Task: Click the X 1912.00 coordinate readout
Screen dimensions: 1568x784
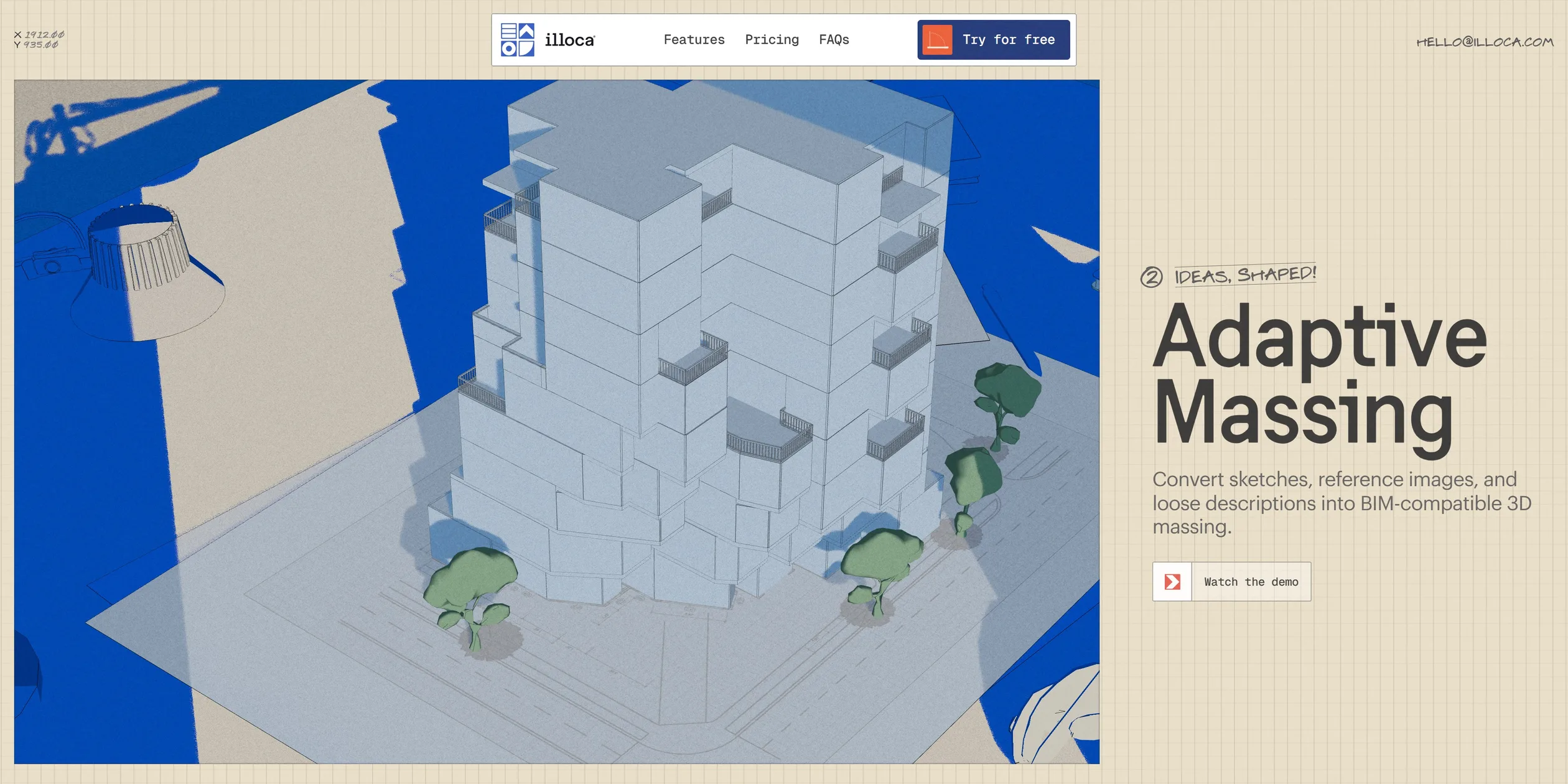Action: pyautogui.click(x=39, y=35)
